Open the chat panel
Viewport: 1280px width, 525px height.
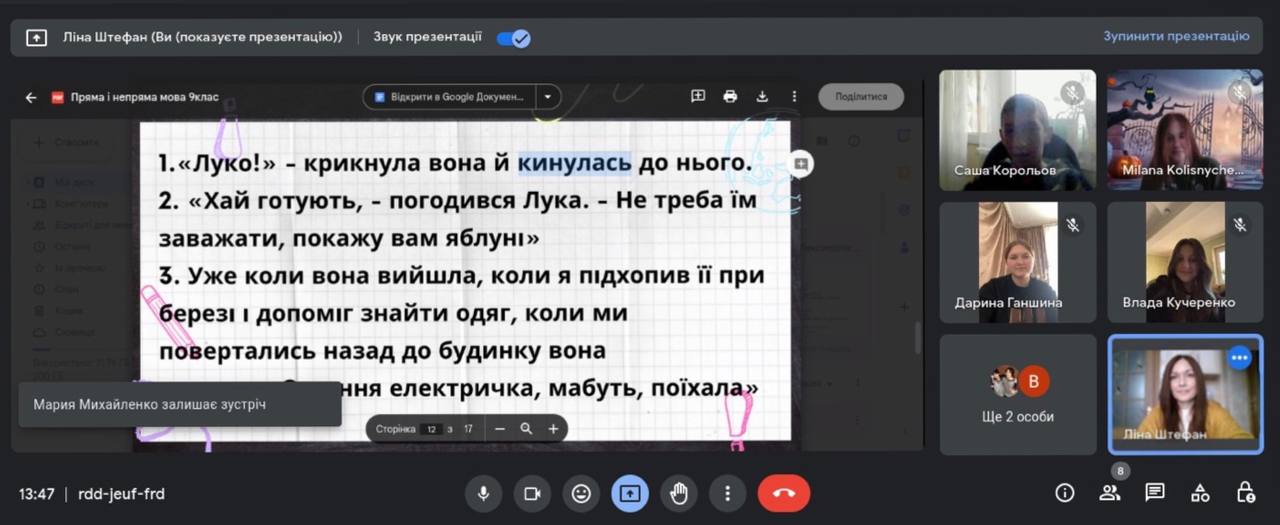(x=1155, y=492)
